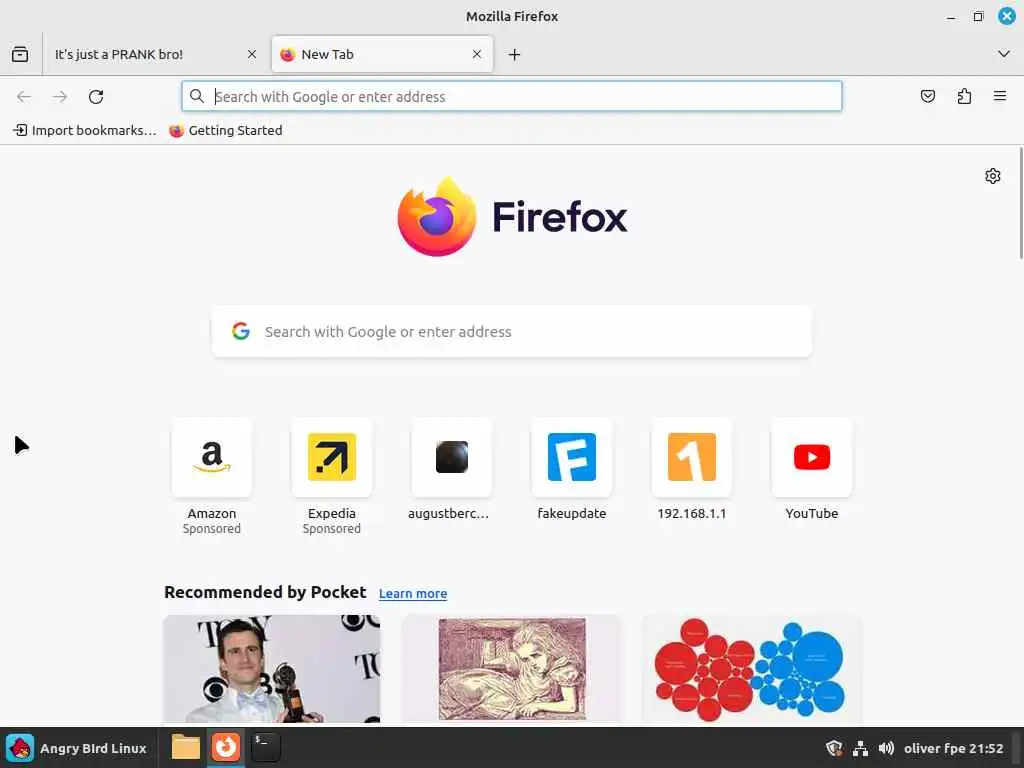Viewport: 1024px width, 768px height.
Task: Open Save to Pocket icon
Action: tap(928, 97)
